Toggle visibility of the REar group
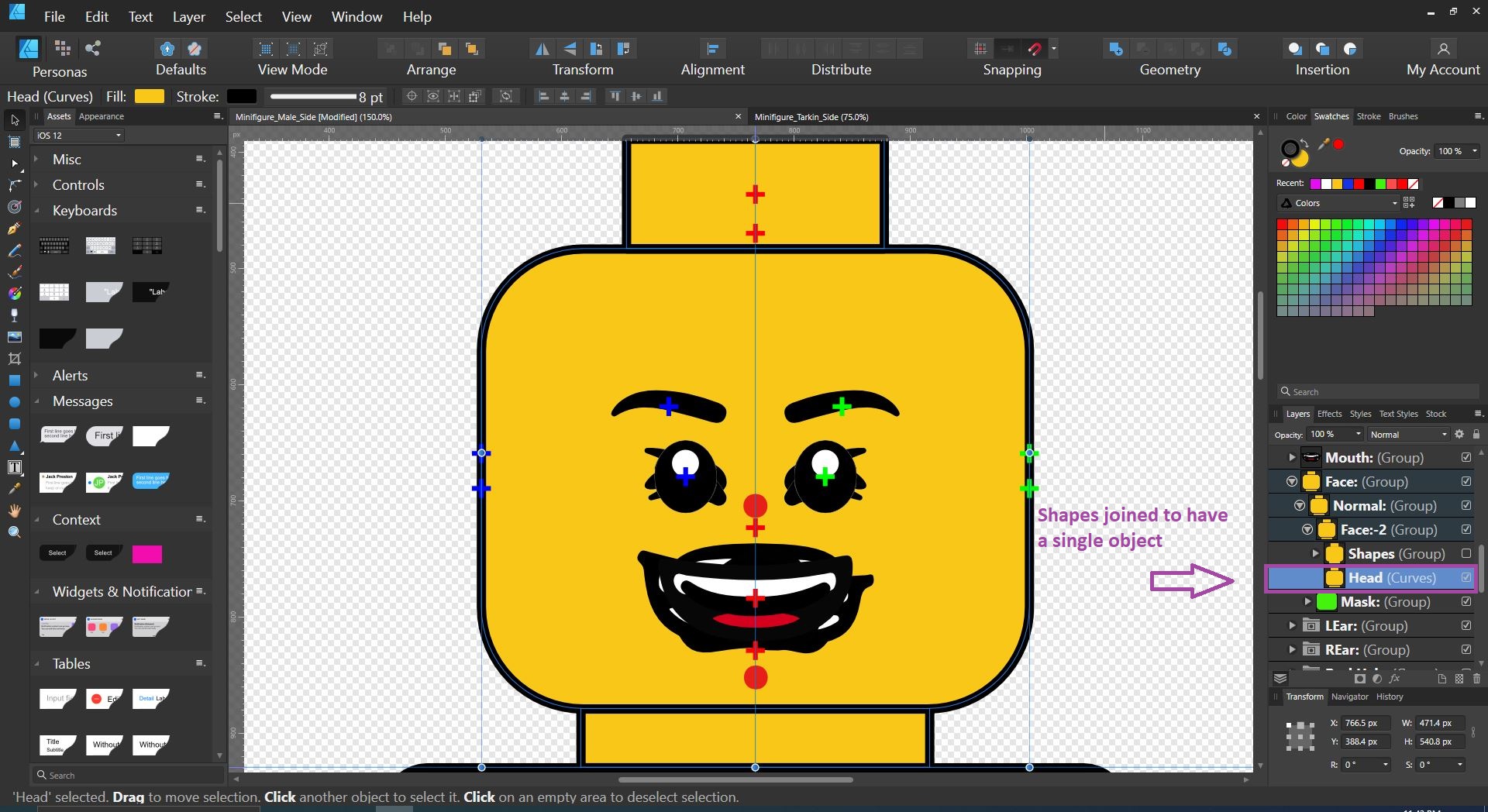 (x=1466, y=650)
